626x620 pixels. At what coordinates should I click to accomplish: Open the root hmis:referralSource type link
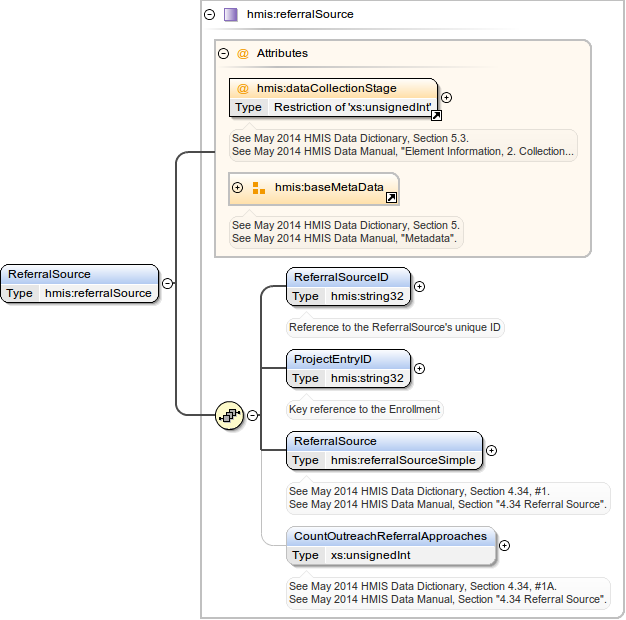(98, 293)
